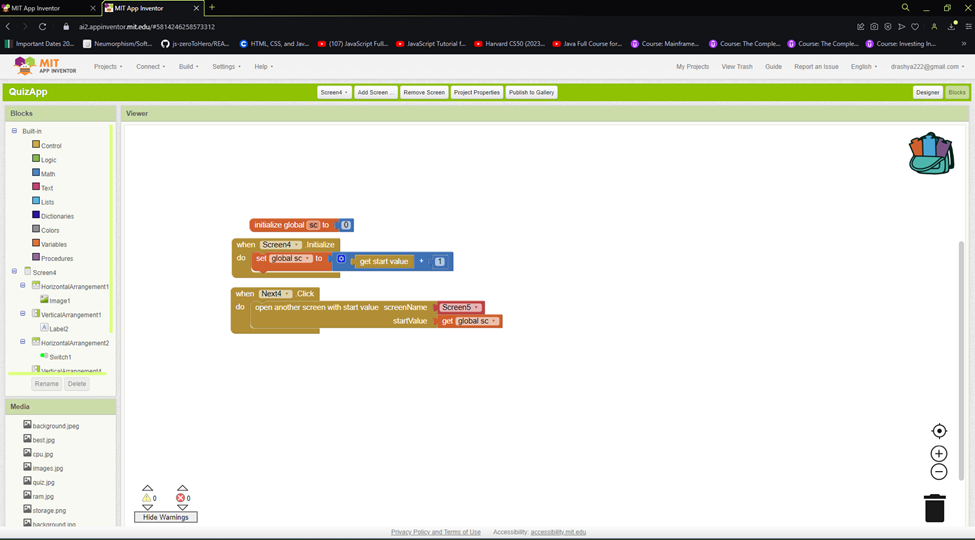The image size is (975, 540).
Task: Open the Settings menu
Action: [226, 67]
